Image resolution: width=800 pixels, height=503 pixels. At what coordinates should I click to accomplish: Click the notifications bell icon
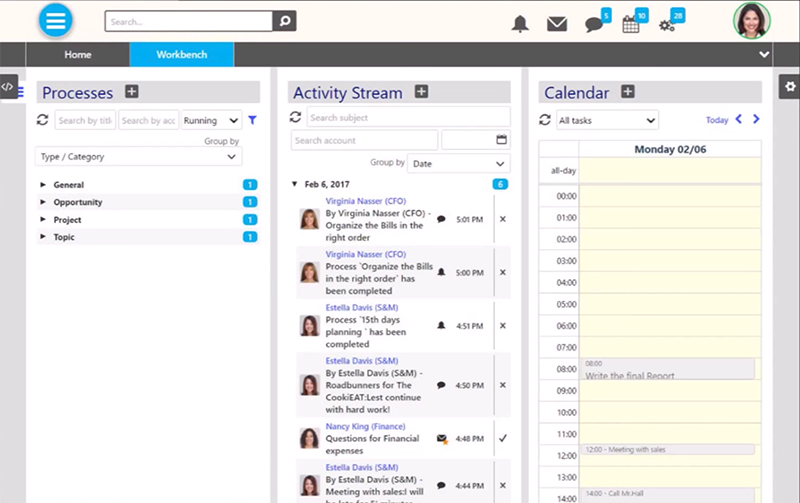(x=520, y=24)
